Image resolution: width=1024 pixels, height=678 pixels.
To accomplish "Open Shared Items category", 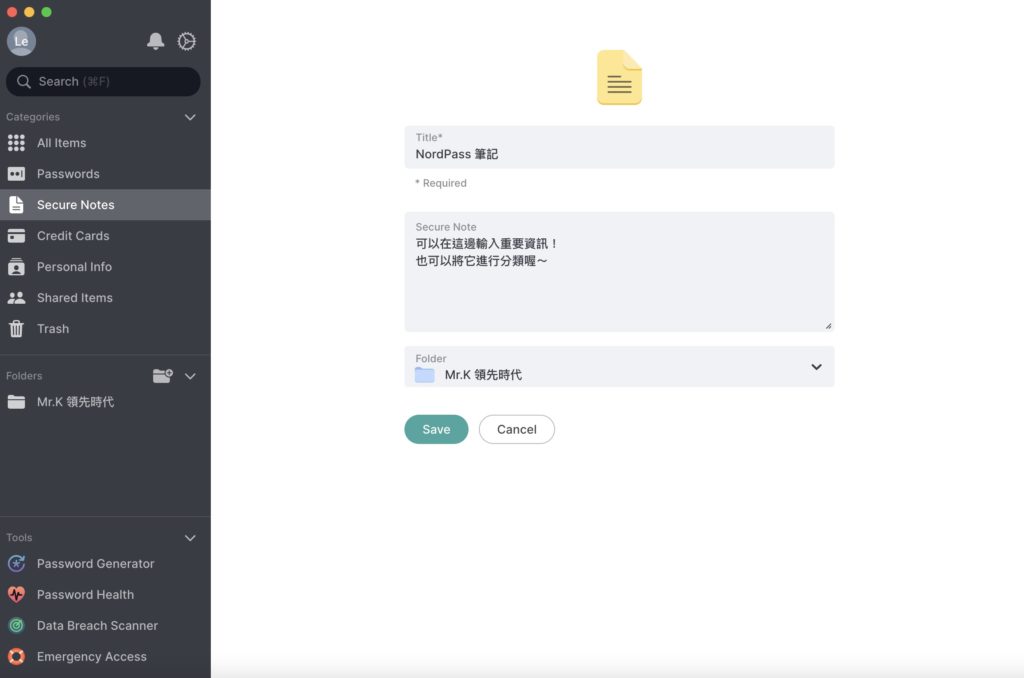I will tap(105, 298).
